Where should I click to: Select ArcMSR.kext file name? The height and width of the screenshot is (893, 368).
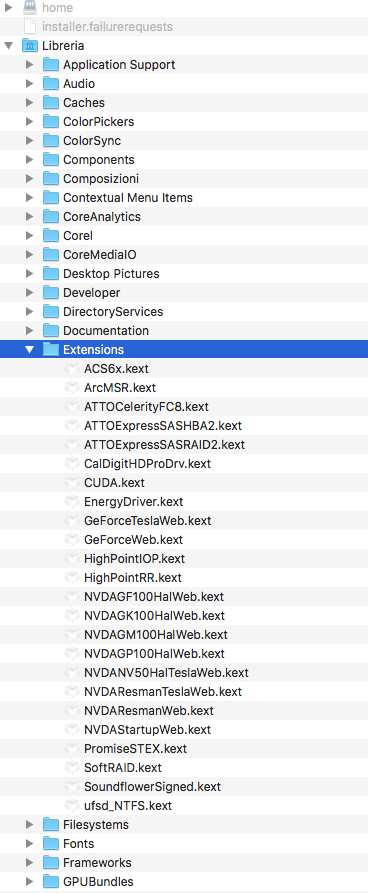(x=120, y=388)
